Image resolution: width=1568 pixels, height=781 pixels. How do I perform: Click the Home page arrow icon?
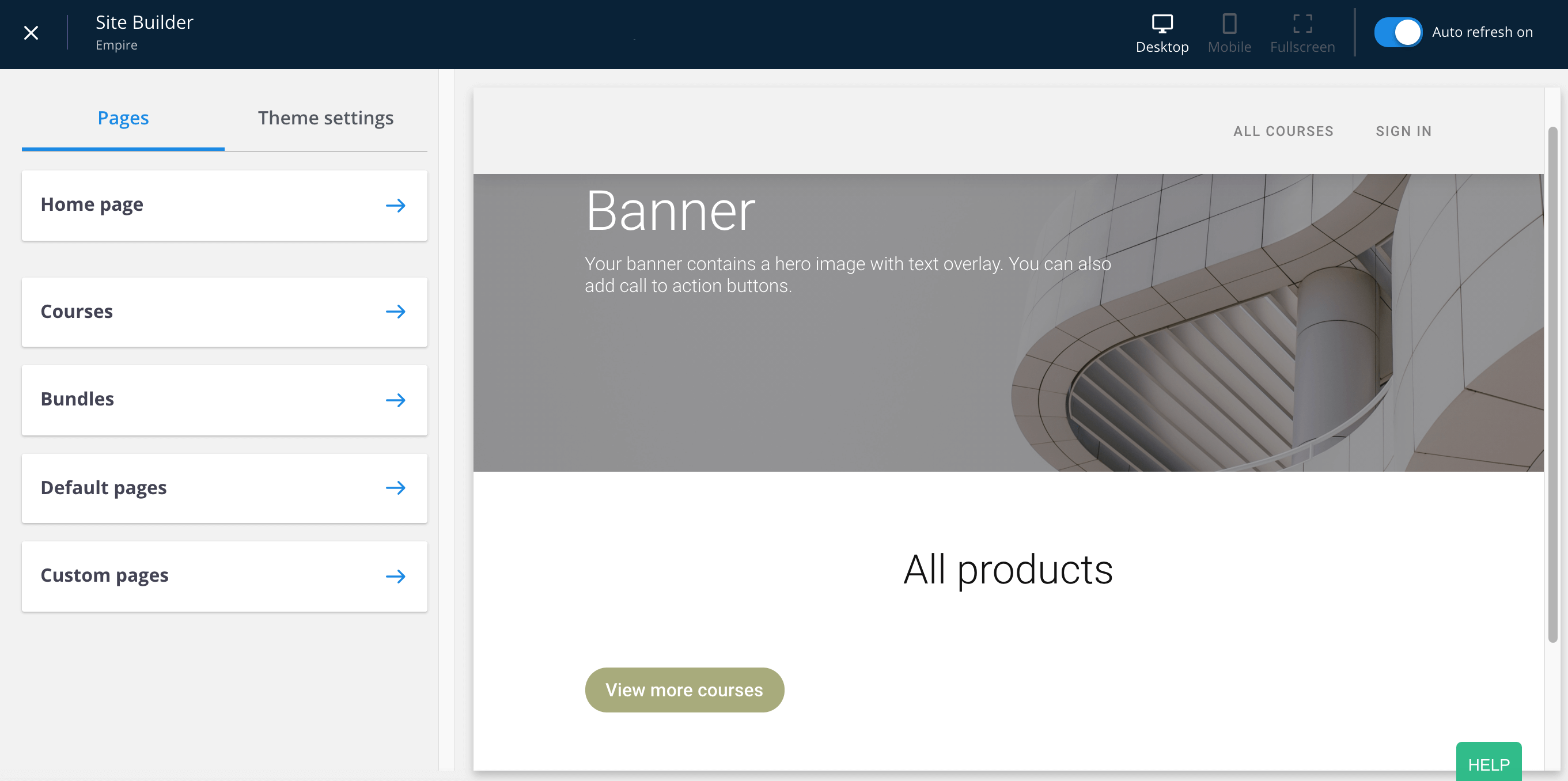[396, 206]
